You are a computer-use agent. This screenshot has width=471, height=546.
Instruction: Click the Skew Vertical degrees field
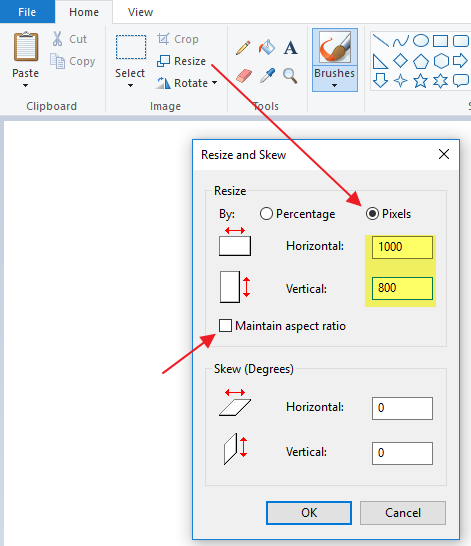[402, 453]
